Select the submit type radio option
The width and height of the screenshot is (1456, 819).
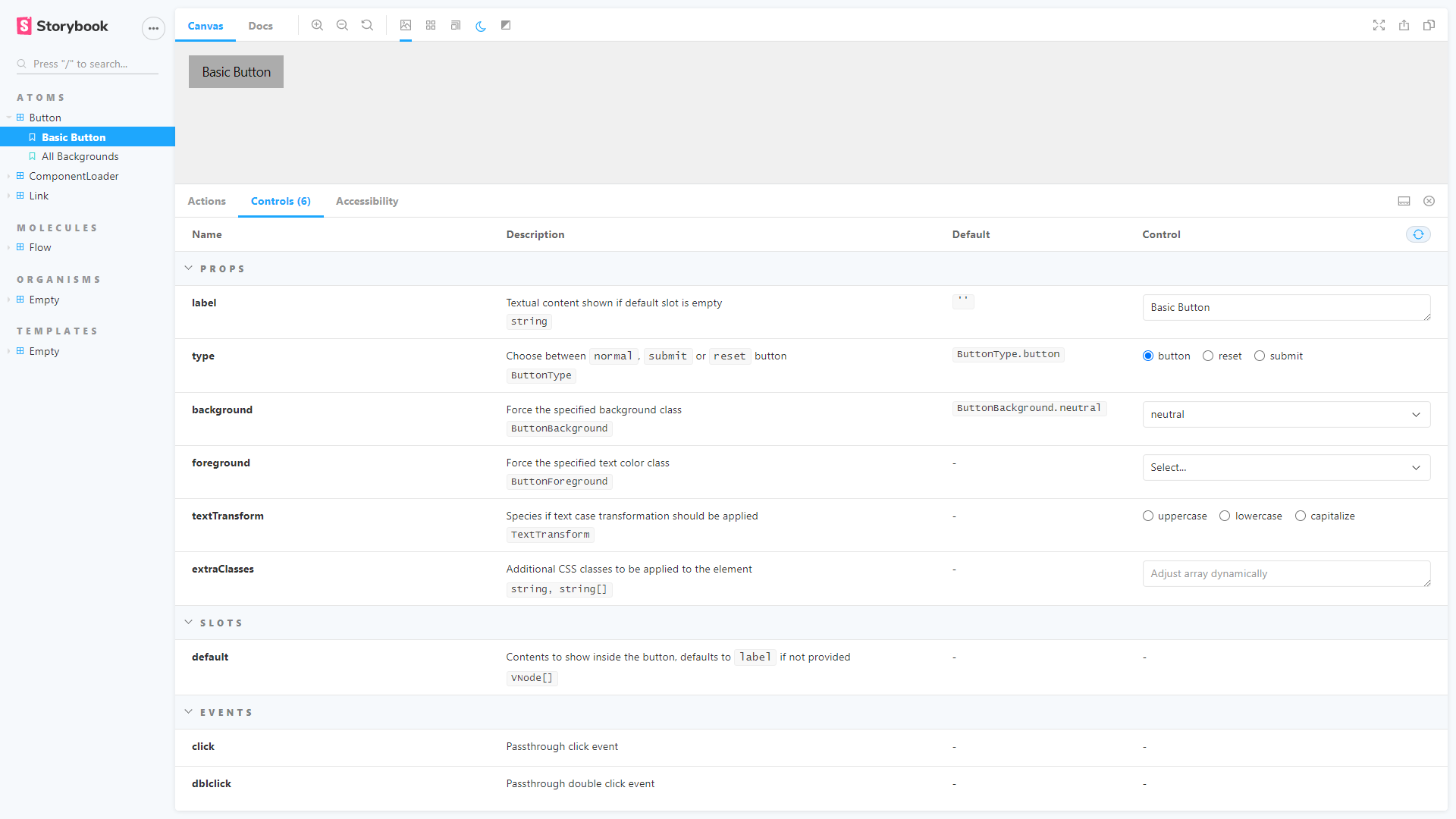tap(1260, 356)
